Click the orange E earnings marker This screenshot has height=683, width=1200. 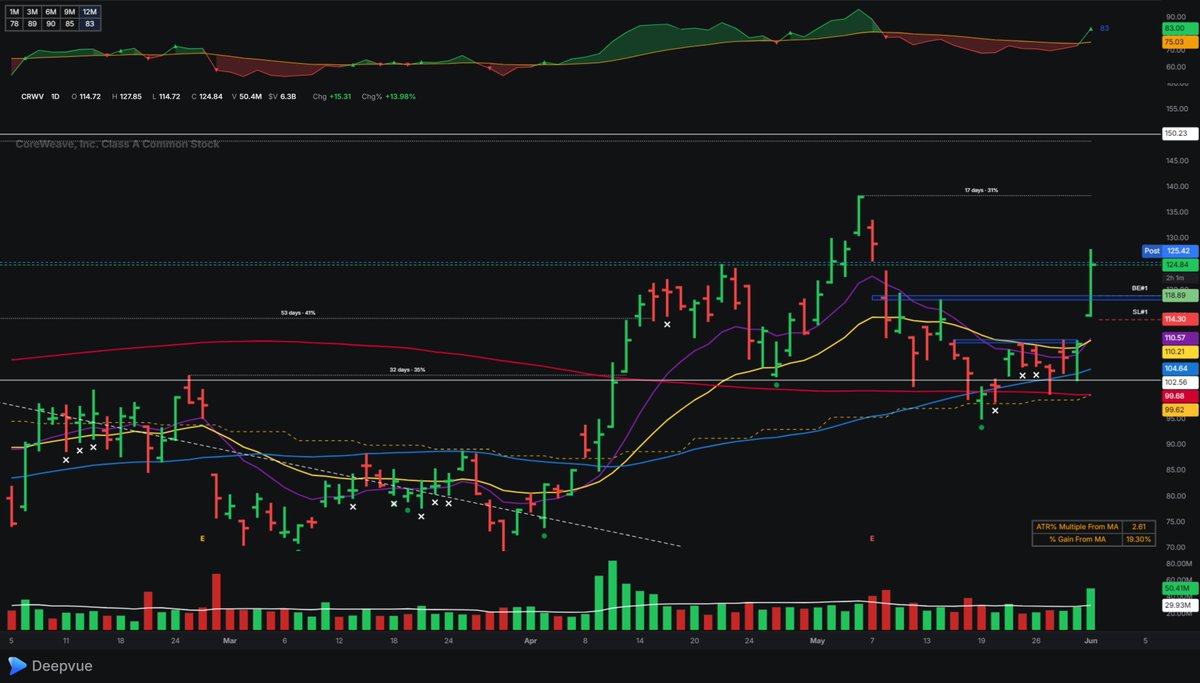click(202, 539)
